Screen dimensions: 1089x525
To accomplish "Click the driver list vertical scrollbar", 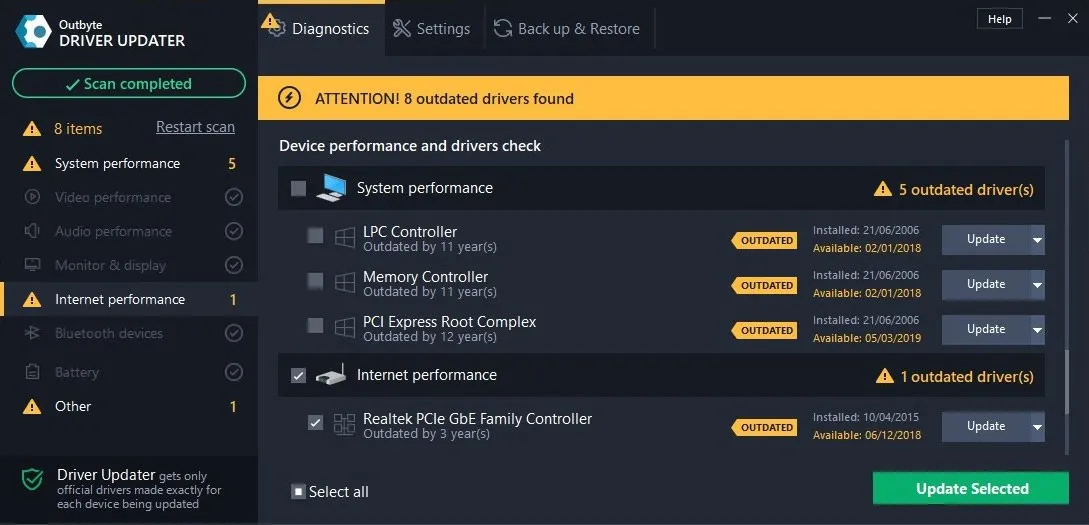I will (x=1067, y=383).
